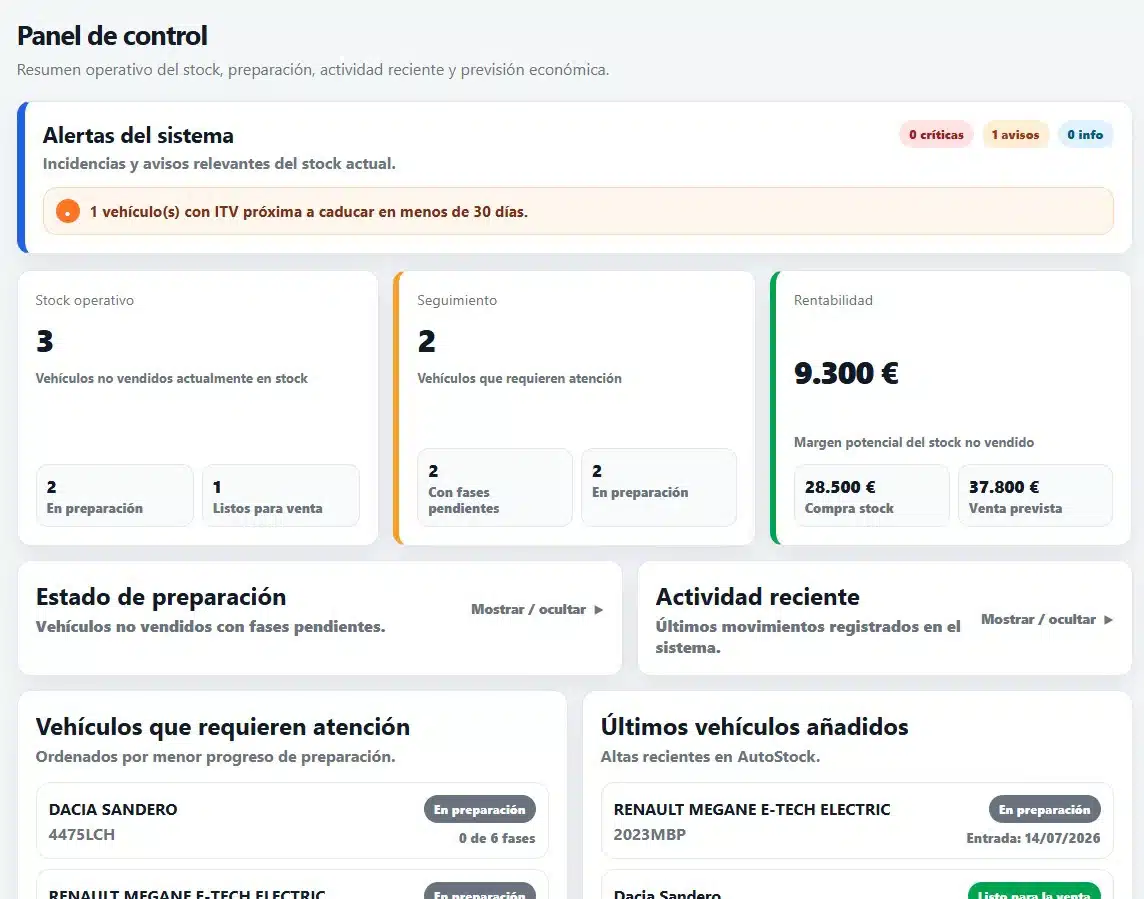This screenshot has height=899, width=1144.
Task: Click 'Últimos vehículos añadidos' section heading
Action: coord(754,727)
